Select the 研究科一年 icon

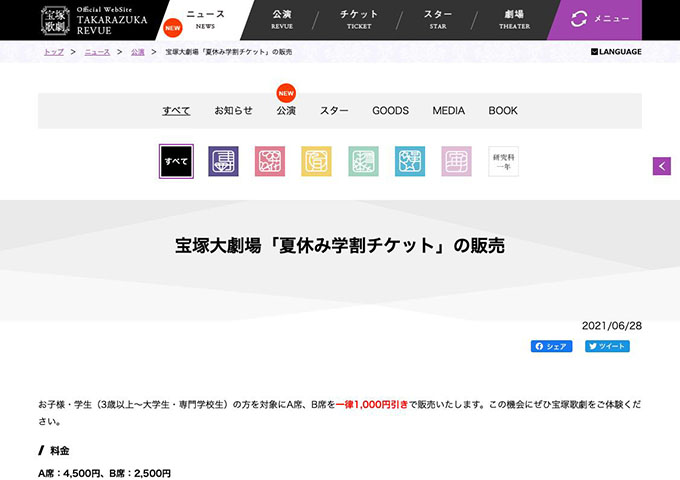pos(503,161)
